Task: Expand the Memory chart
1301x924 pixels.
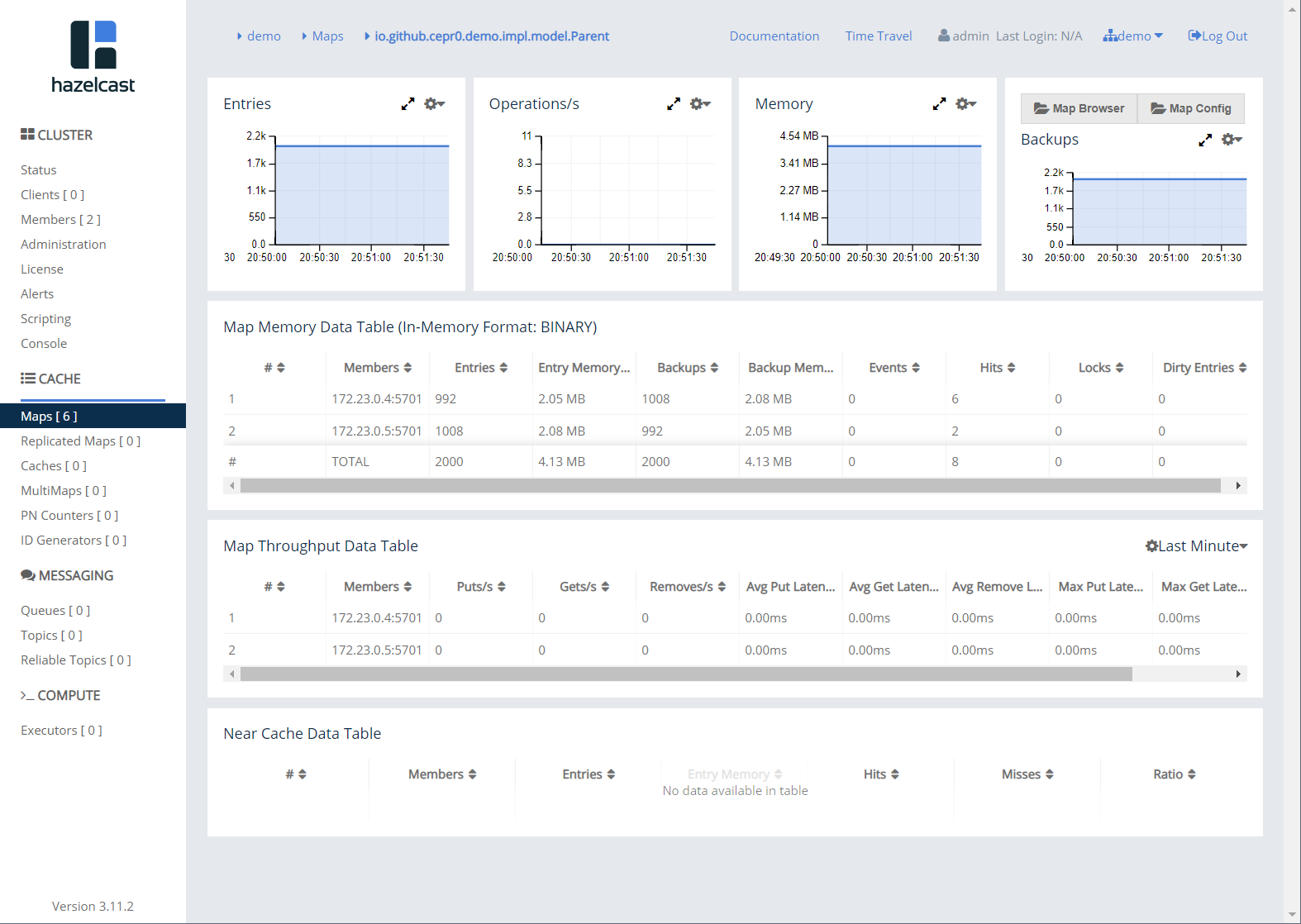Action: coord(940,104)
